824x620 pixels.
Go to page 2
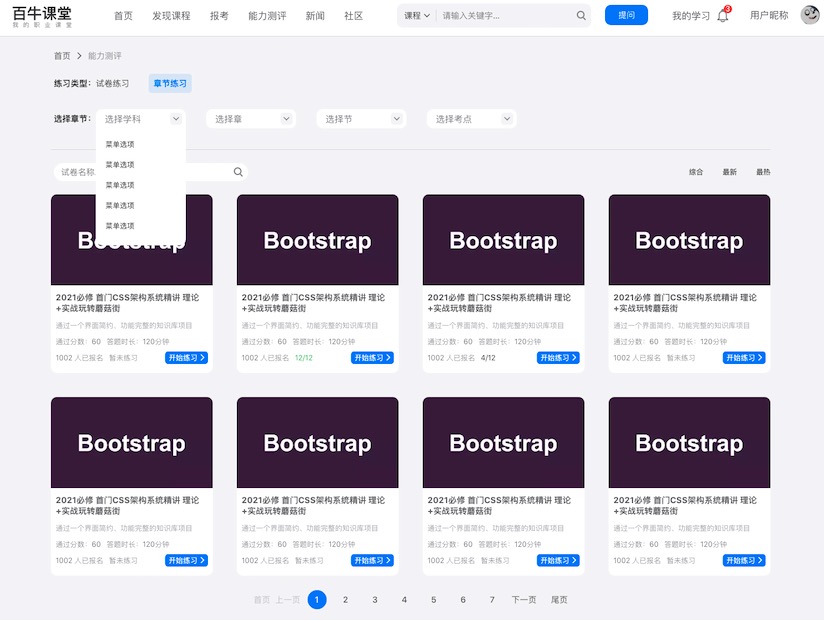pyautogui.click(x=345, y=600)
